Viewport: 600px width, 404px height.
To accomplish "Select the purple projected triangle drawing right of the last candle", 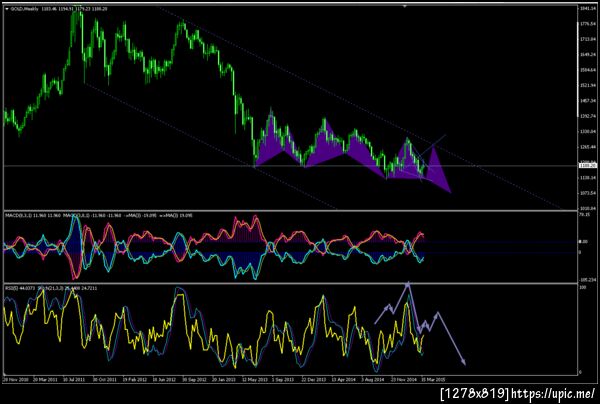I will 437,170.
